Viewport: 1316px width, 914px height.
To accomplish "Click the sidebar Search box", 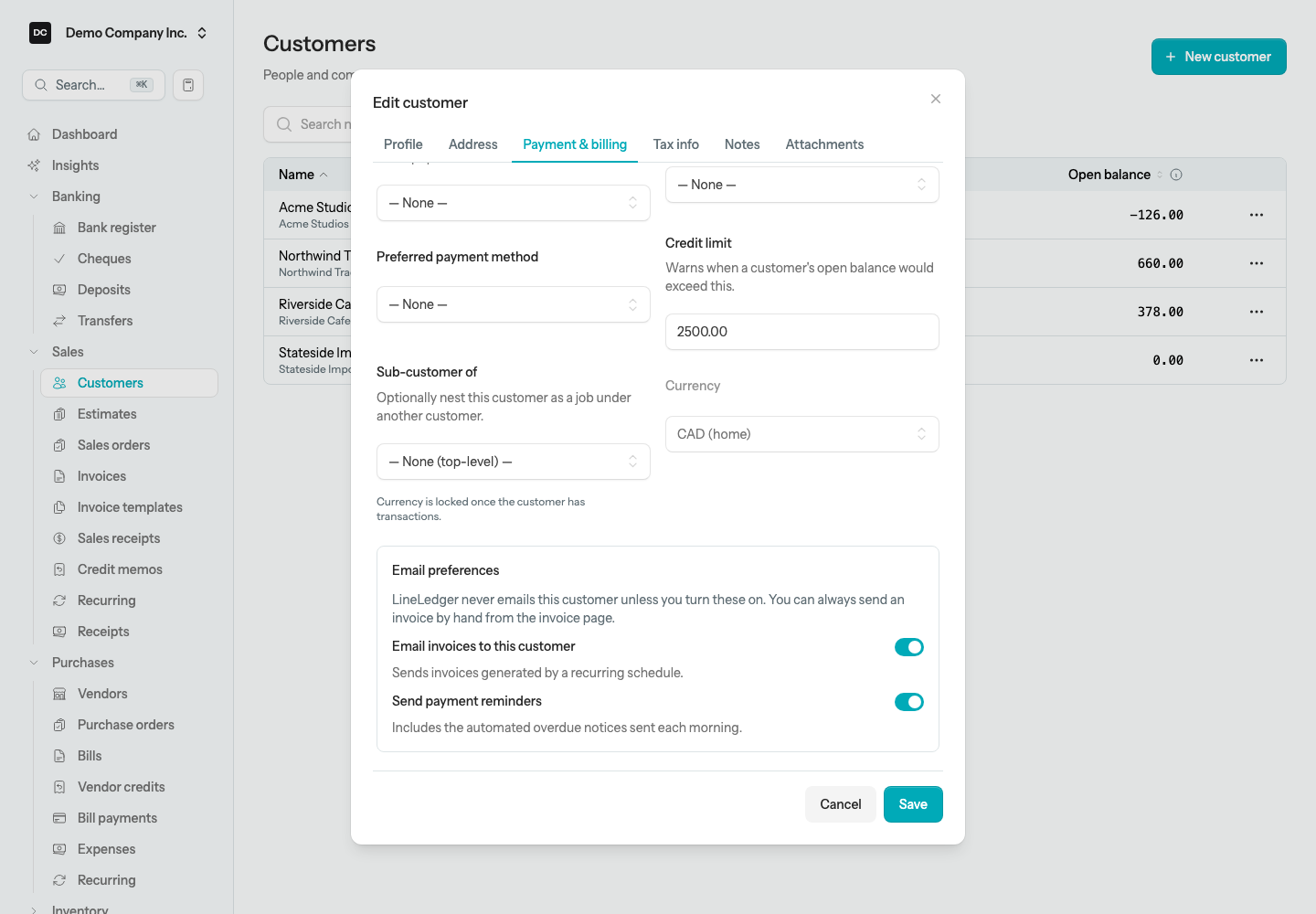I will [x=93, y=85].
